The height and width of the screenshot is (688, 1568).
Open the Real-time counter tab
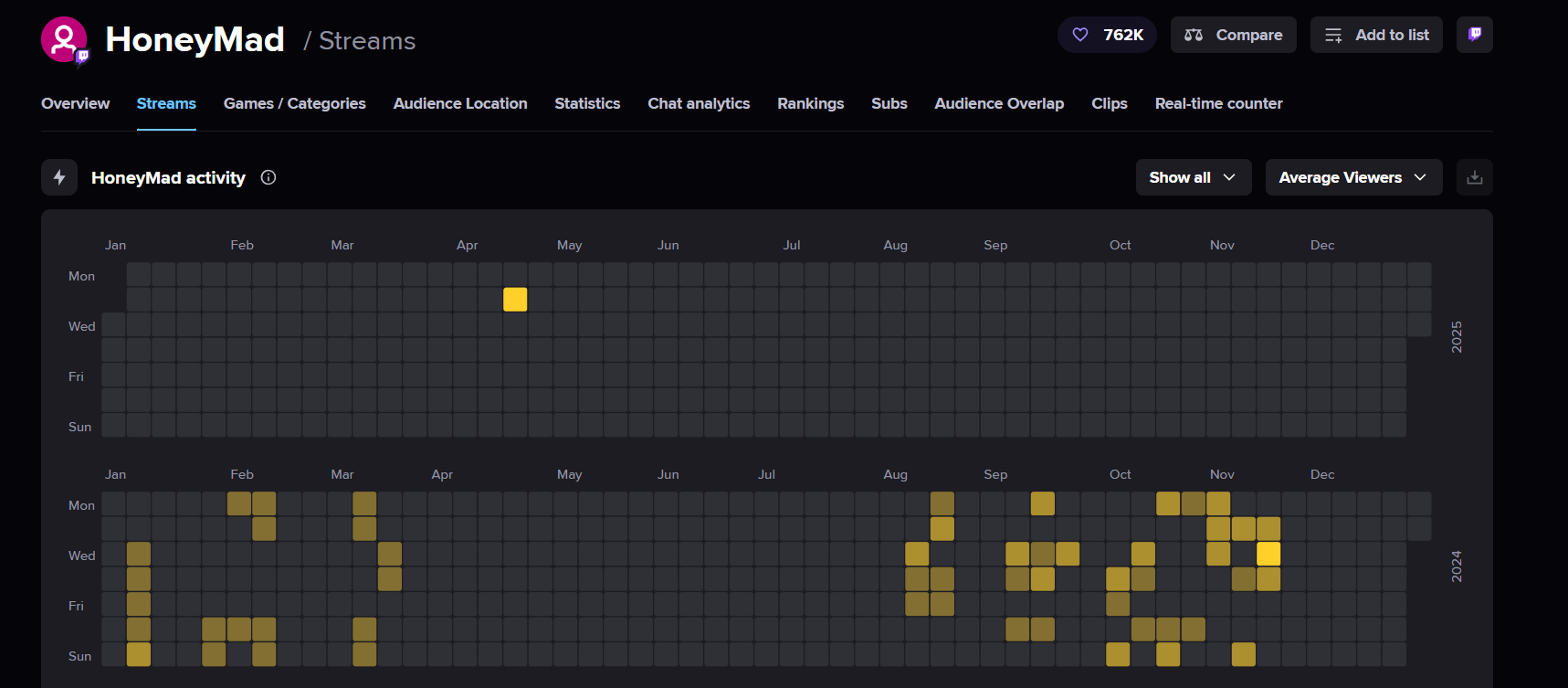pyautogui.click(x=1218, y=103)
